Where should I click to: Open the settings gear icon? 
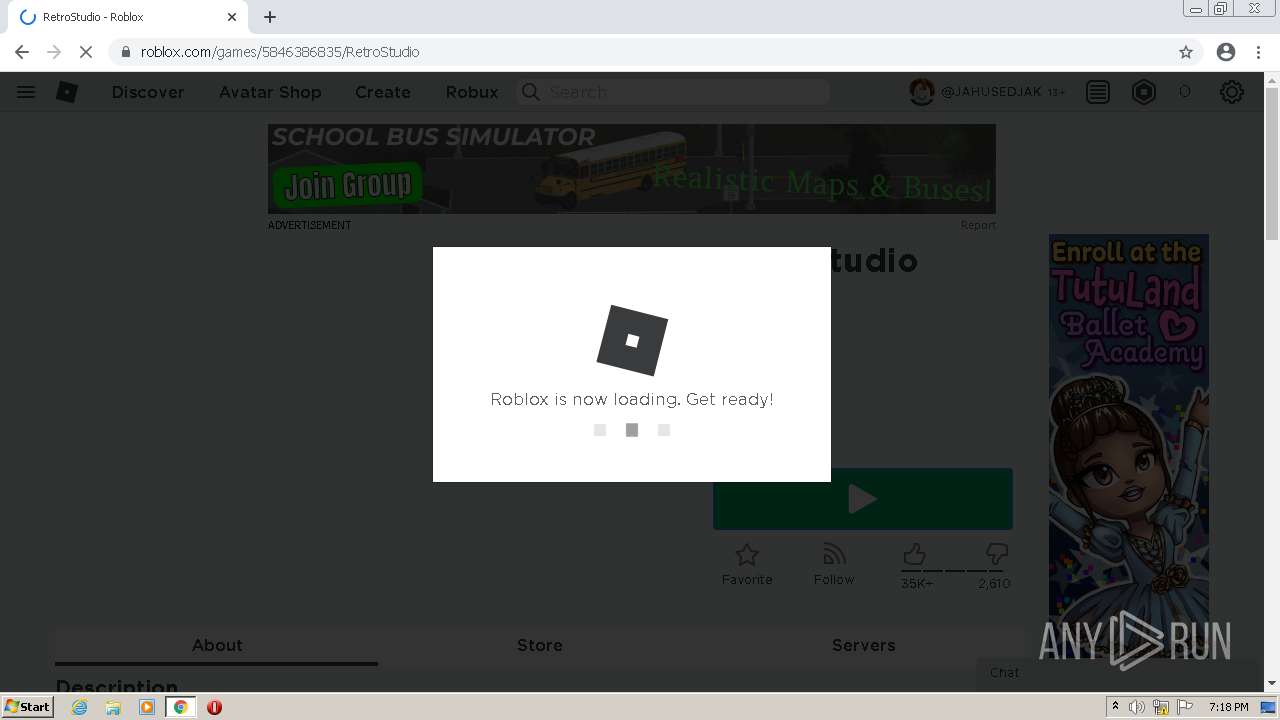(1232, 92)
